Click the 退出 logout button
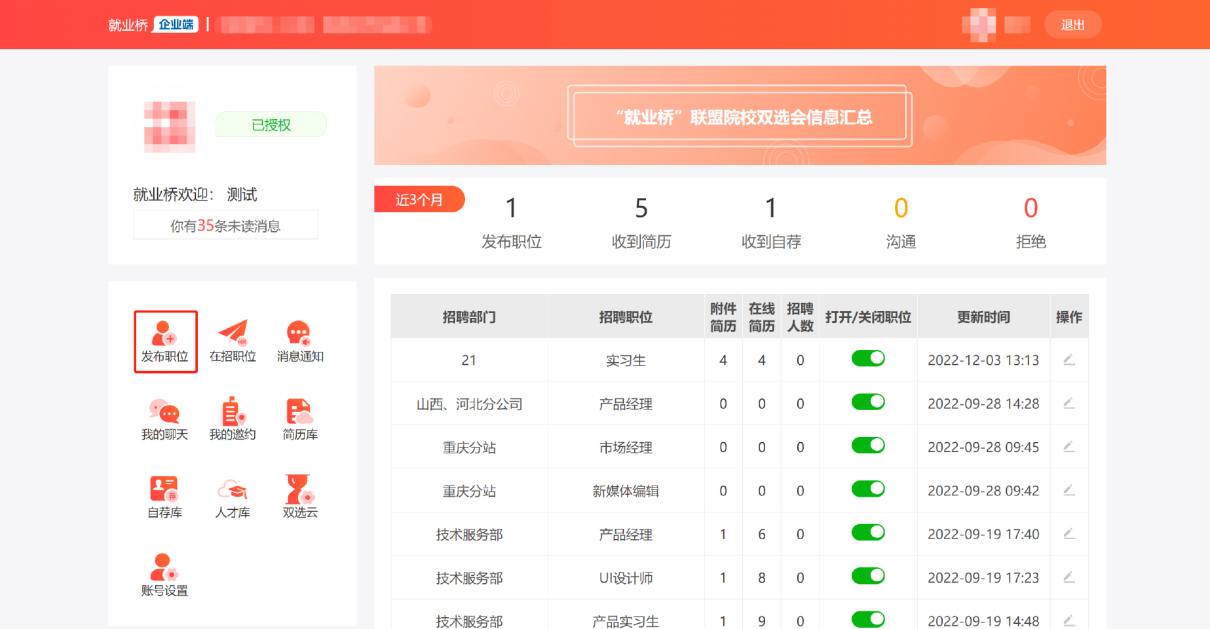This screenshot has width=1210, height=629. 1073,25
